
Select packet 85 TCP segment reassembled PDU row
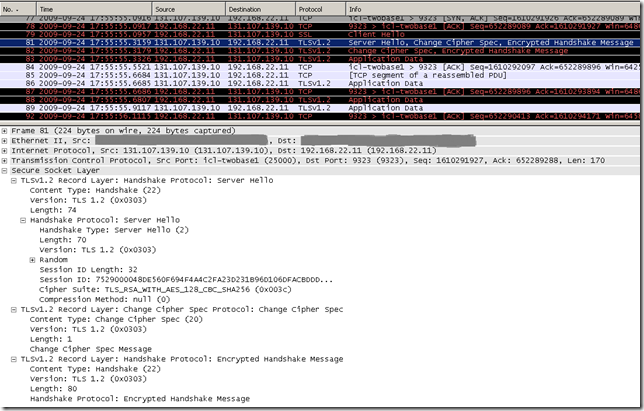coord(320,76)
